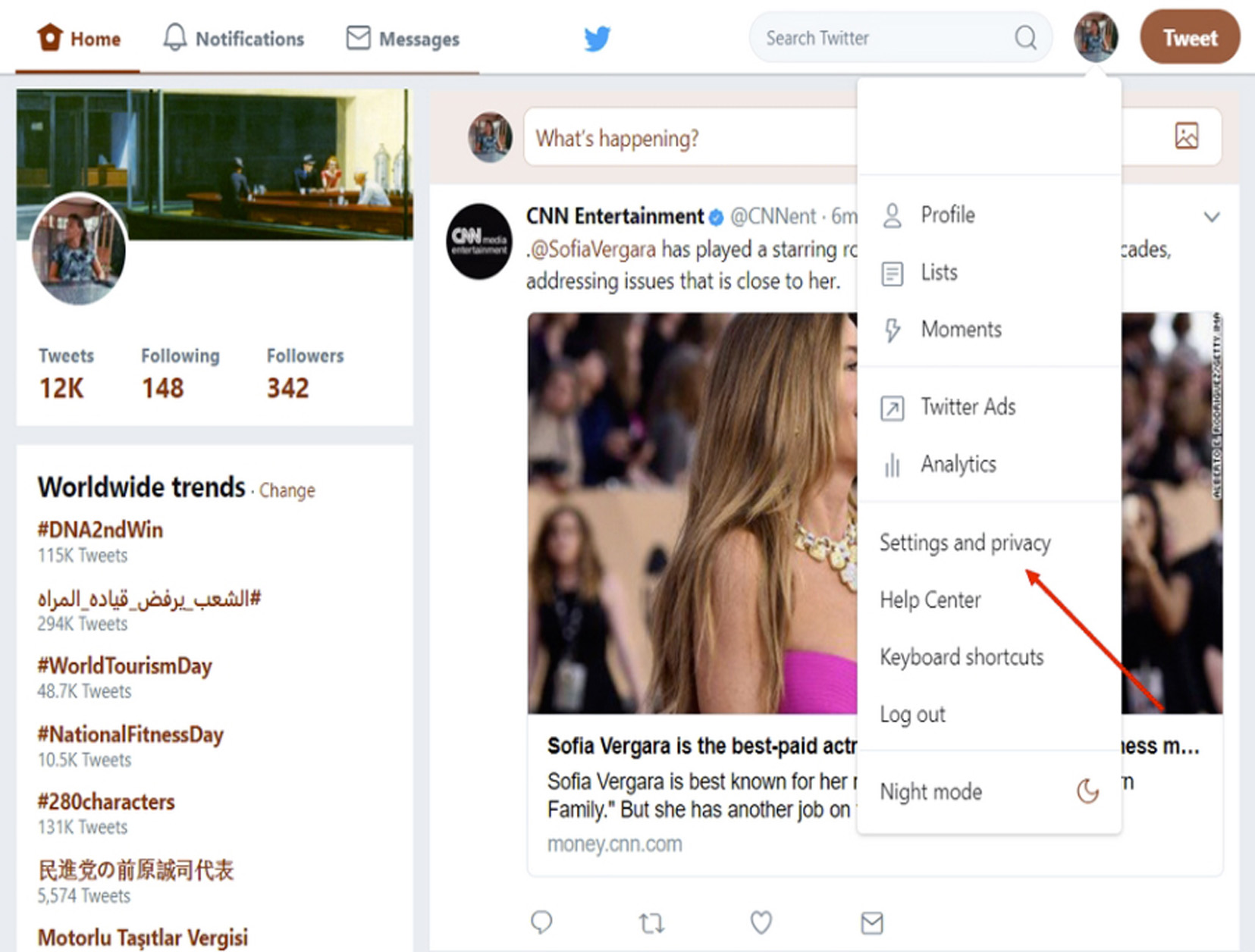
Task: Click the @SofiaVergara mention link
Action: 593,249
